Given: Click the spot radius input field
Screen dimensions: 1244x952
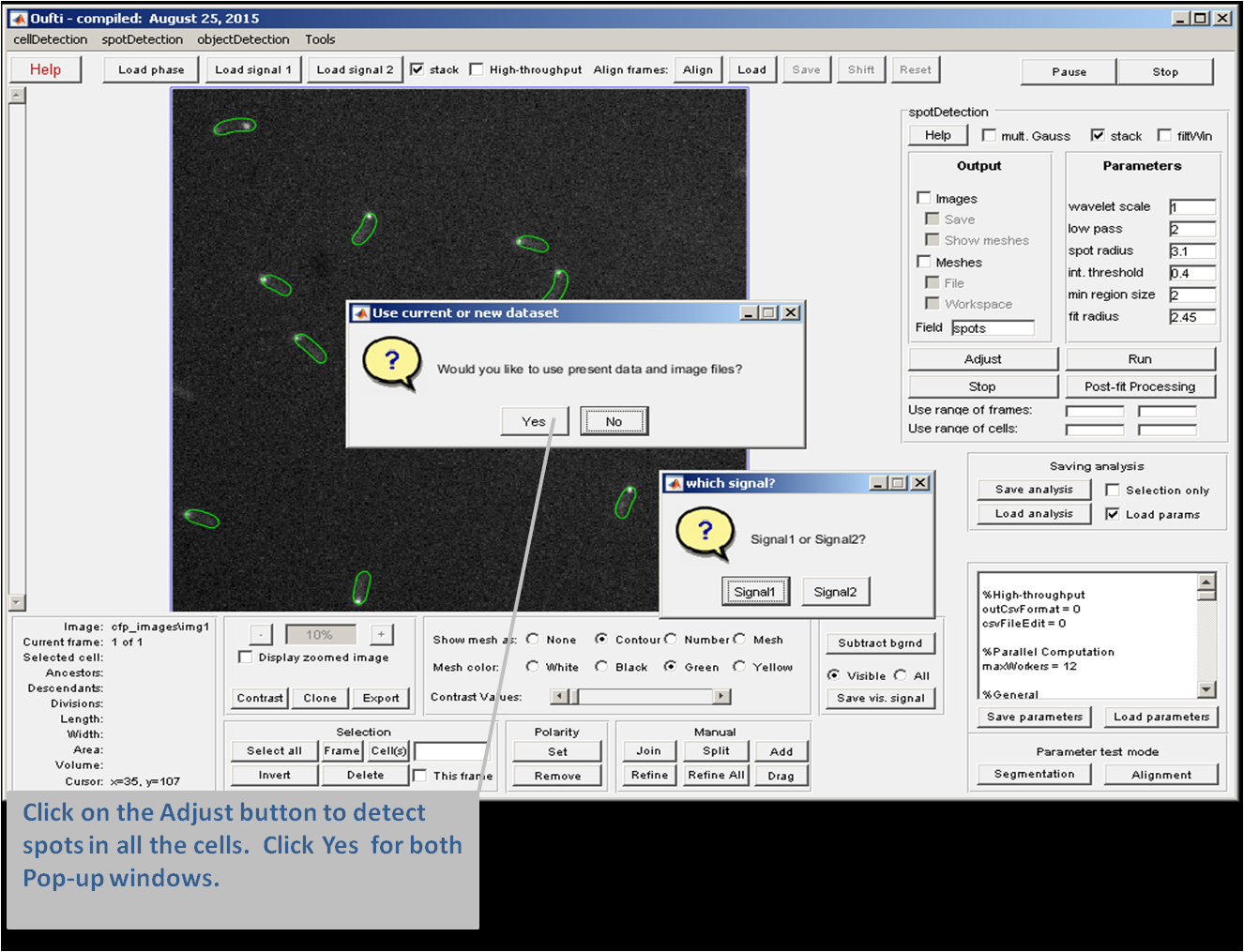Looking at the screenshot, I should [1192, 251].
